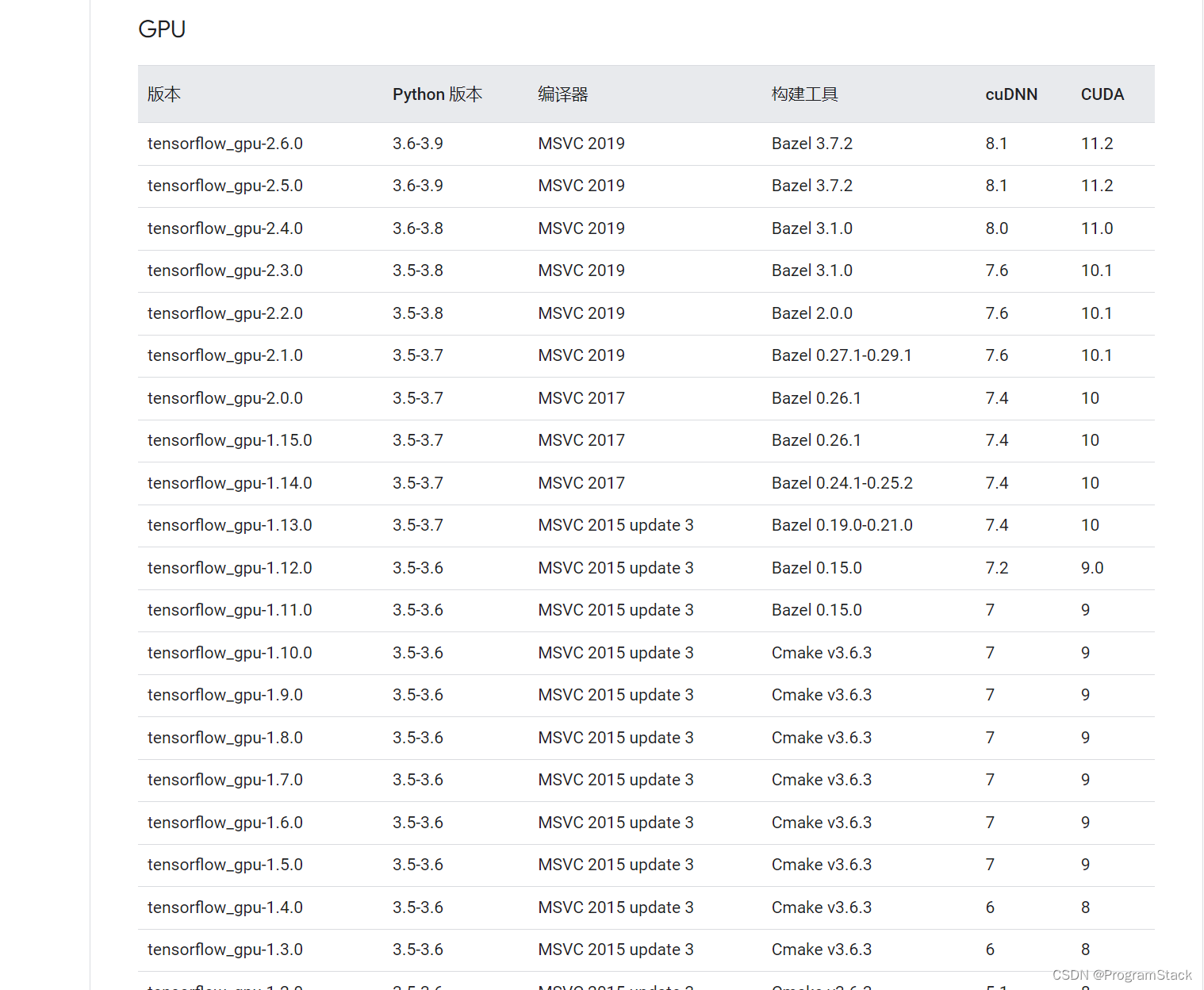
Task: Click CUDA 10 in tensorflow_gpu-1.13.0 row
Action: (x=1090, y=525)
